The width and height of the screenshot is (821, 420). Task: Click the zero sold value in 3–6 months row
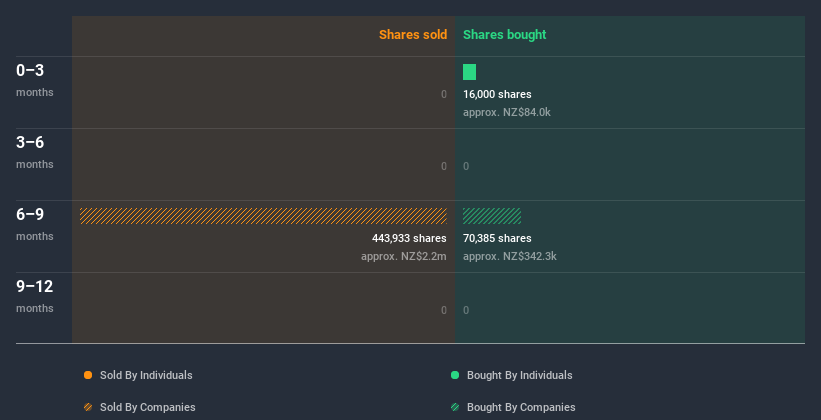coord(444,166)
